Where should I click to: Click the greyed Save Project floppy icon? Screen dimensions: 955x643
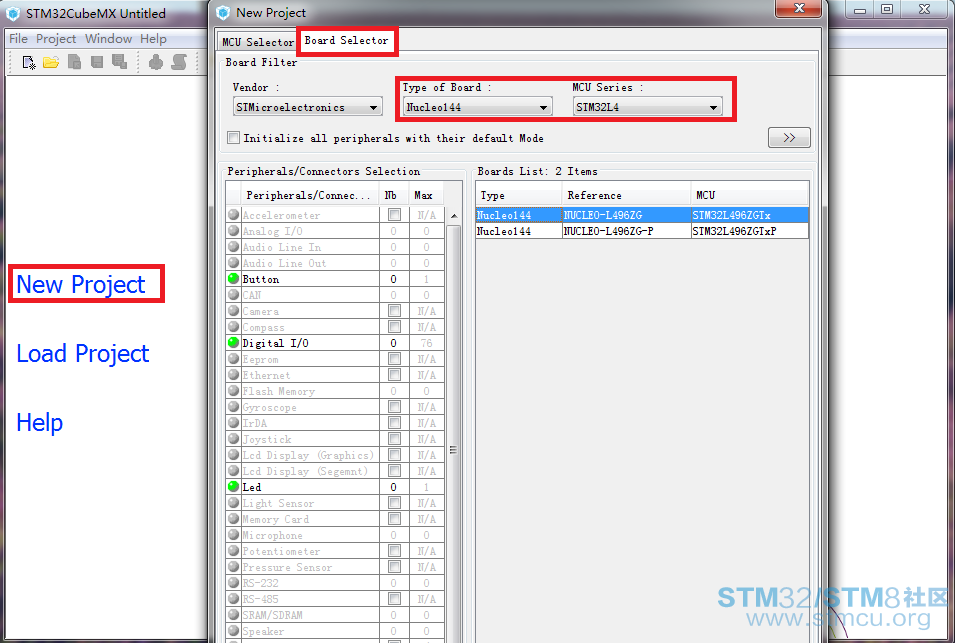[x=97, y=62]
